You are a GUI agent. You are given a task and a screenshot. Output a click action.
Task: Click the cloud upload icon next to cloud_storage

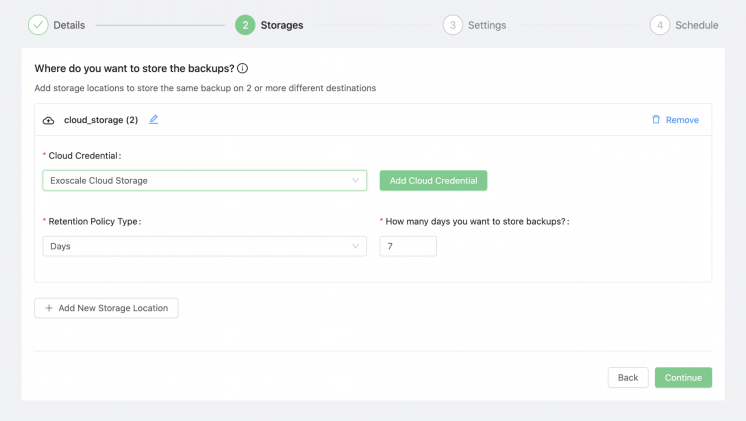(49, 120)
